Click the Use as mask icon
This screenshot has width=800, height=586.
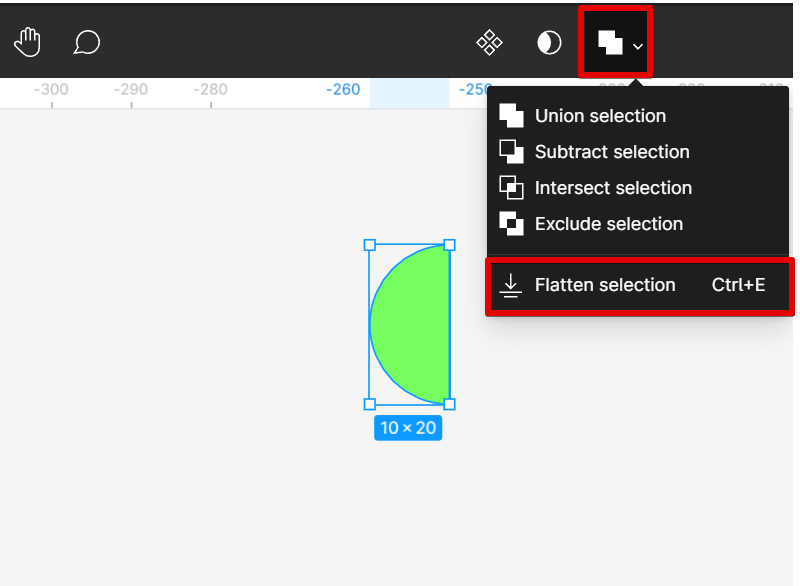click(549, 42)
